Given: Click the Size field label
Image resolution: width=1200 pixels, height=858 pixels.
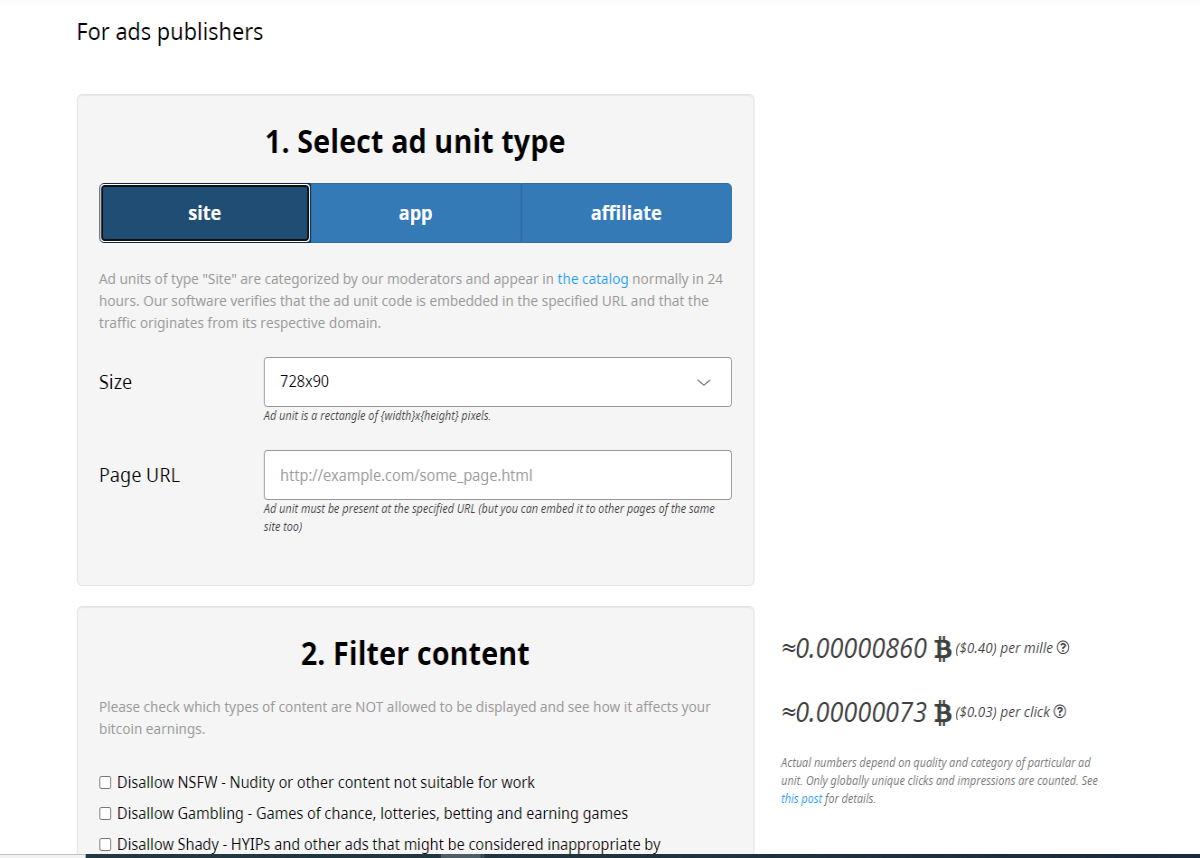Looking at the screenshot, I should pyautogui.click(x=116, y=382).
